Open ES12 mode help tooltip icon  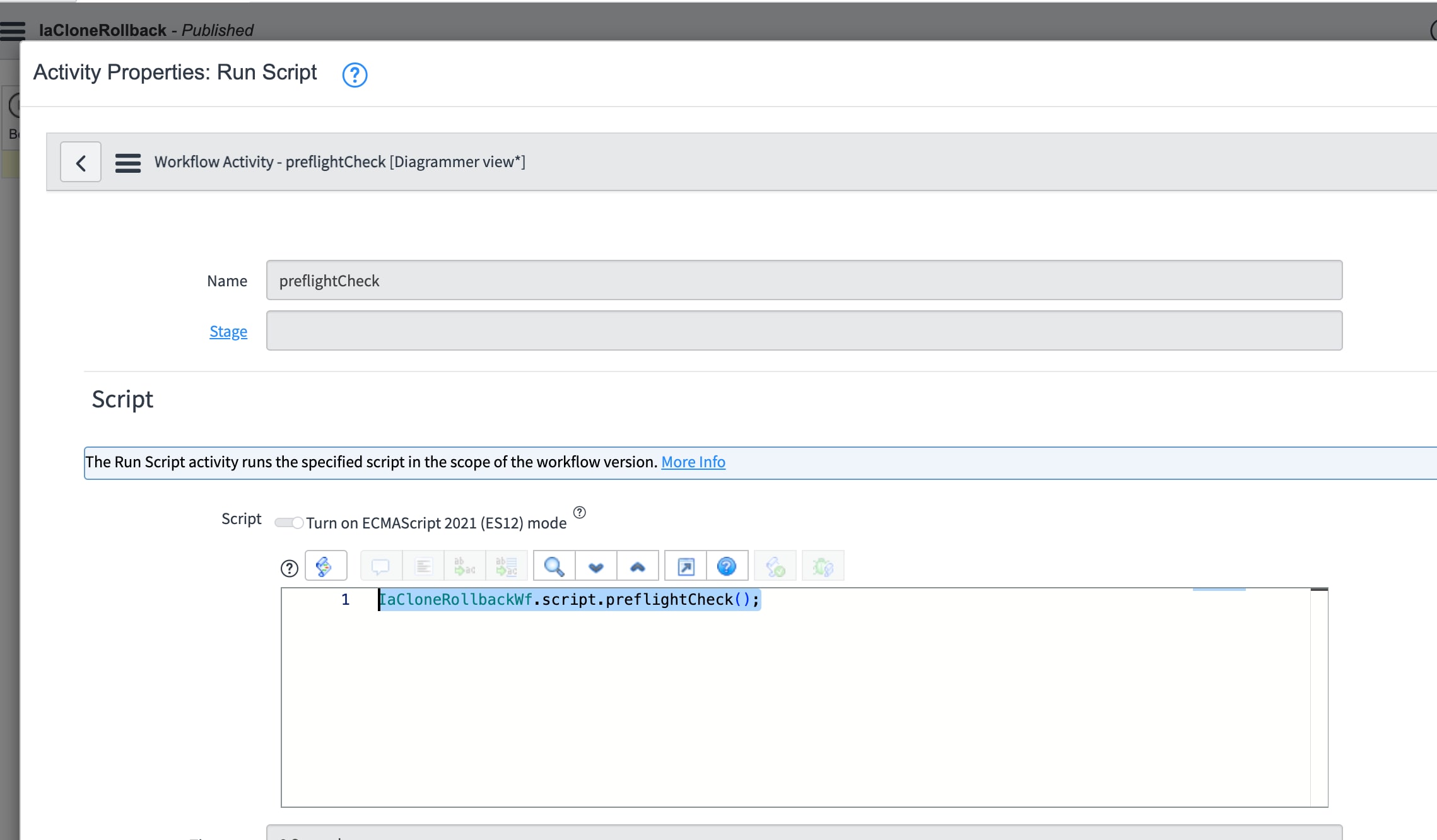click(x=580, y=513)
